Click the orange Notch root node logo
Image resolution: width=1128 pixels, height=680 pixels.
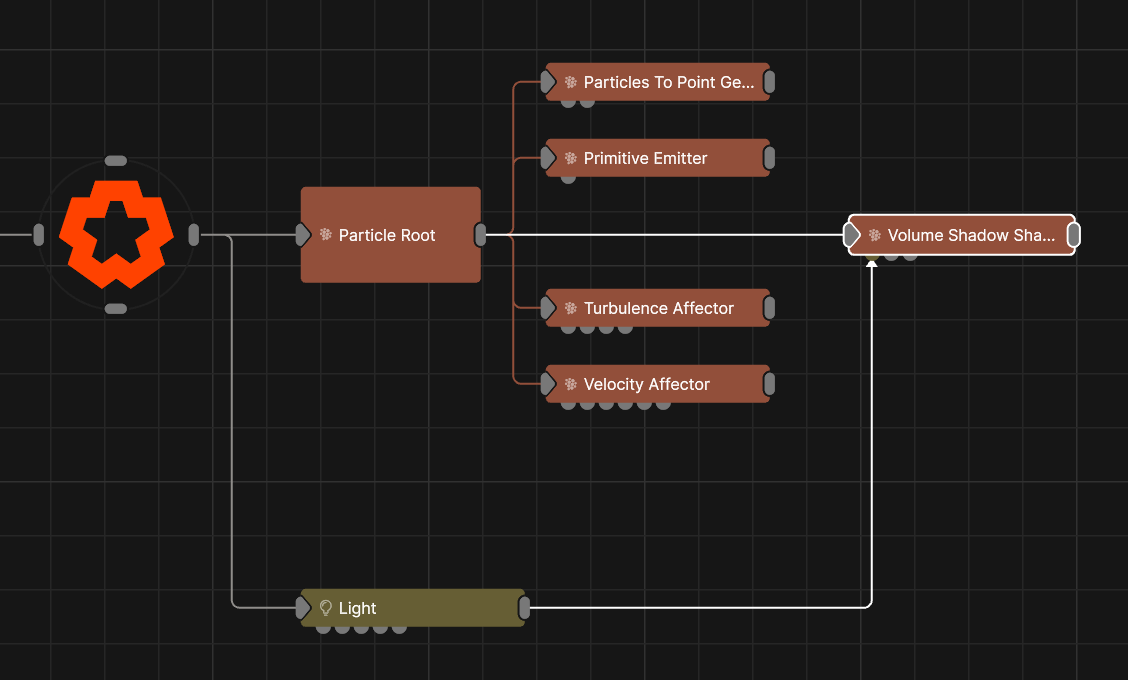(115, 234)
